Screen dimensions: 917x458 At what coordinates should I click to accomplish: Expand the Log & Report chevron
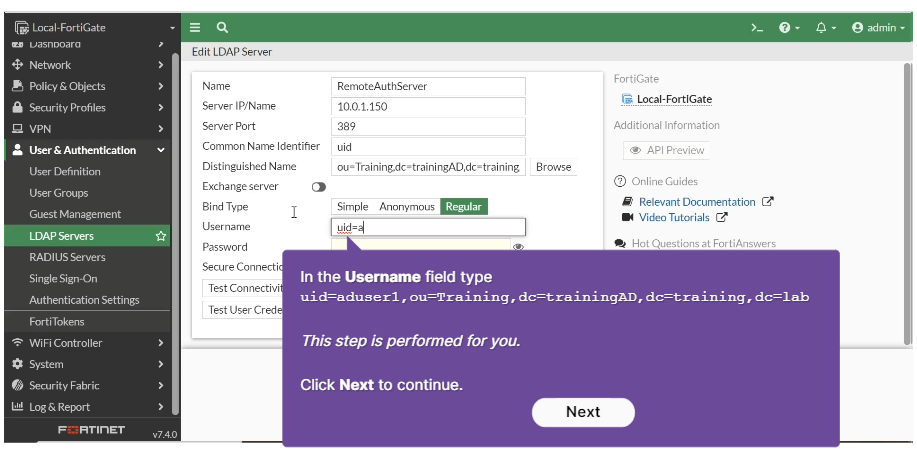161,407
